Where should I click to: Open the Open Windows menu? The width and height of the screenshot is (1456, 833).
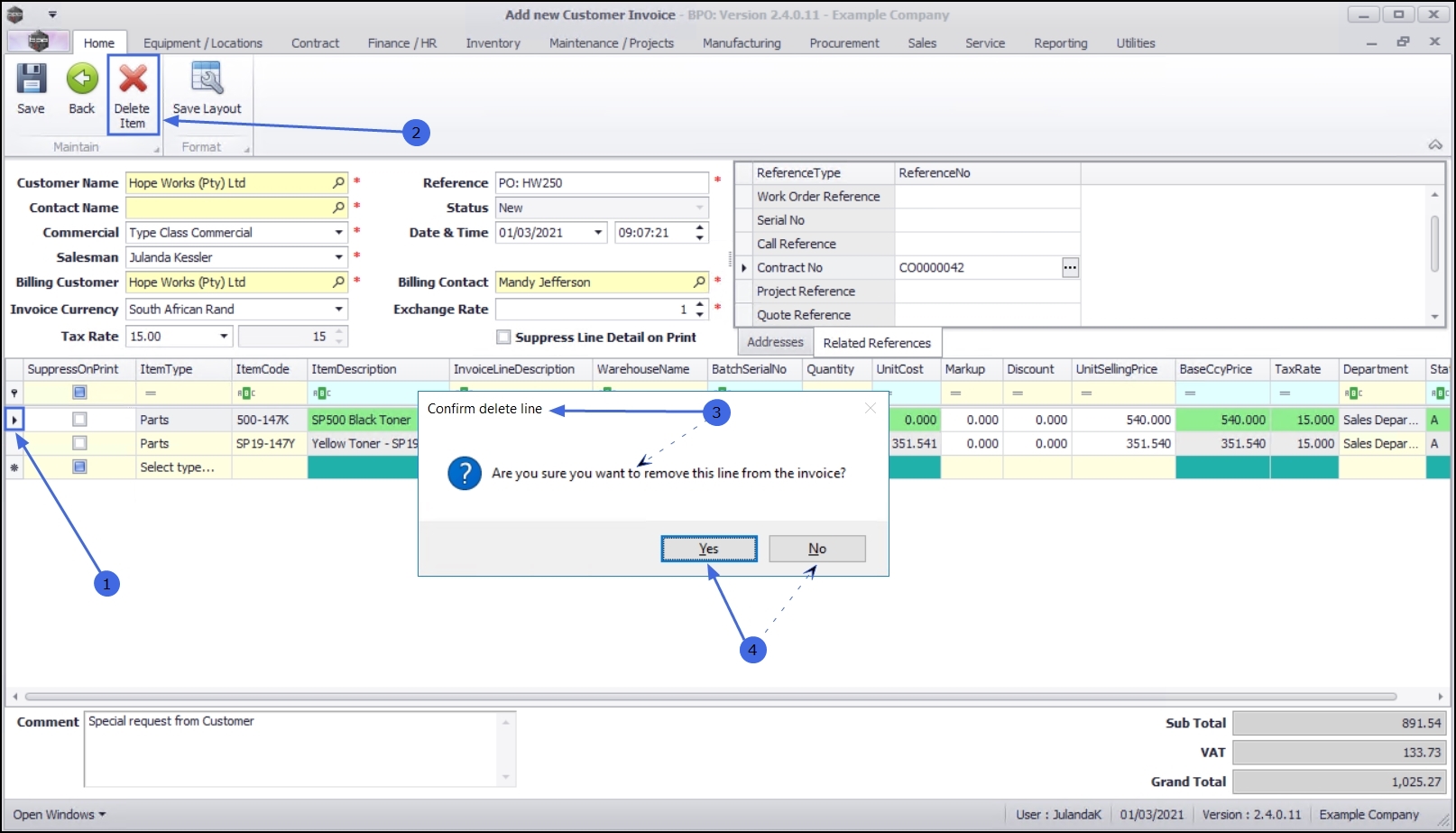pyautogui.click(x=60, y=815)
